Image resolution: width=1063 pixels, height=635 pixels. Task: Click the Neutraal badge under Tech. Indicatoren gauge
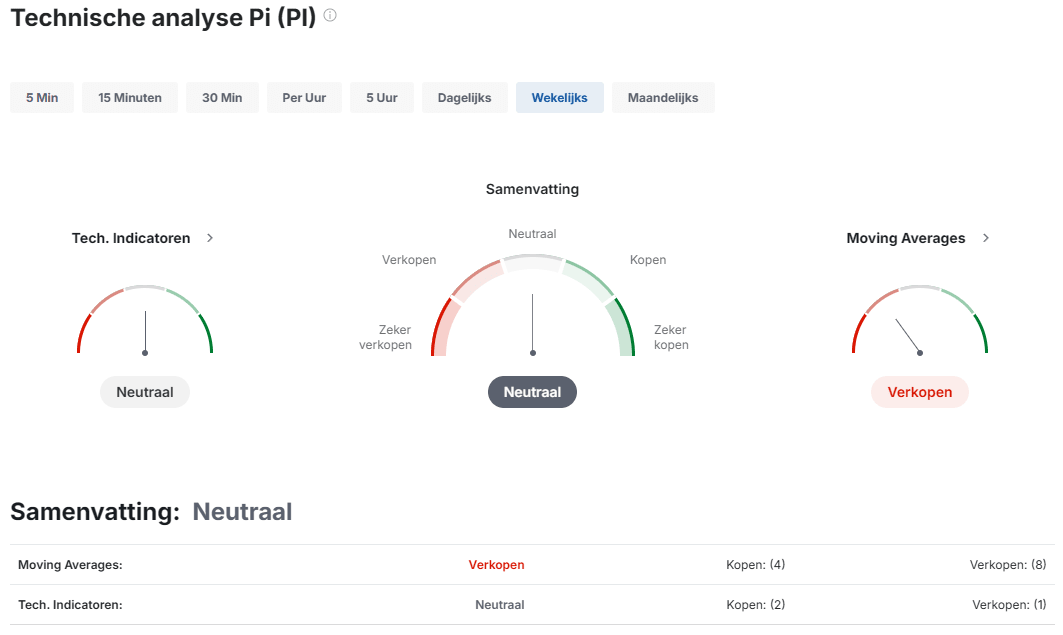click(145, 392)
